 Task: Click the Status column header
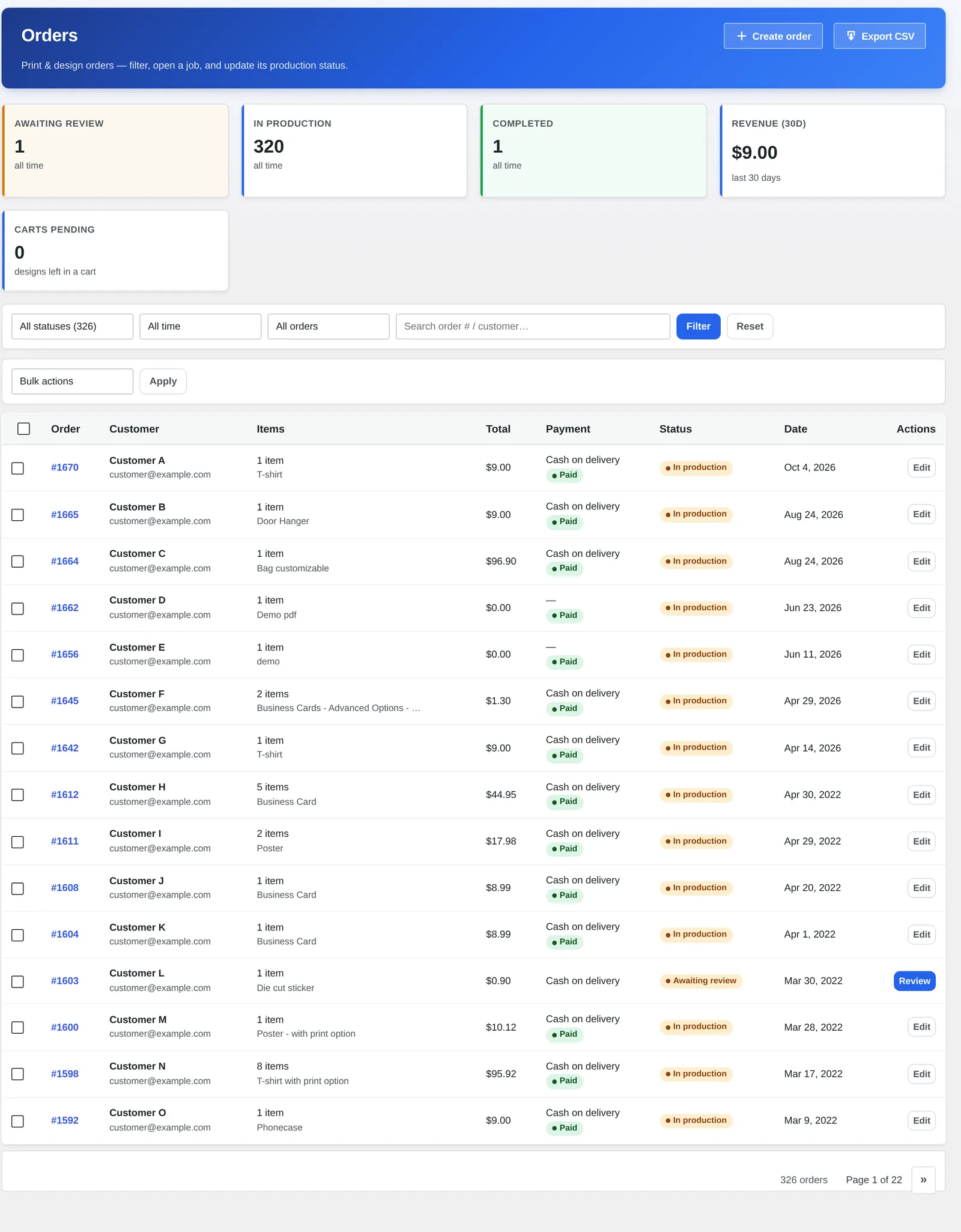pos(675,429)
